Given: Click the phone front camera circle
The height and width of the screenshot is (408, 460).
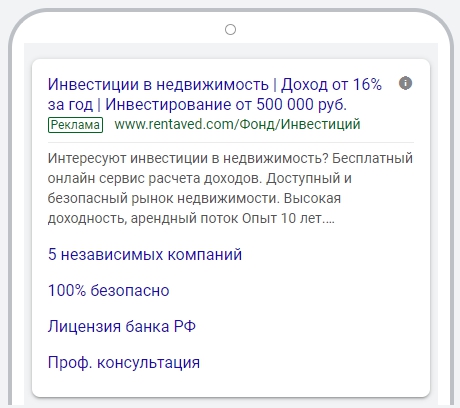Looking at the screenshot, I should point(230,30).
